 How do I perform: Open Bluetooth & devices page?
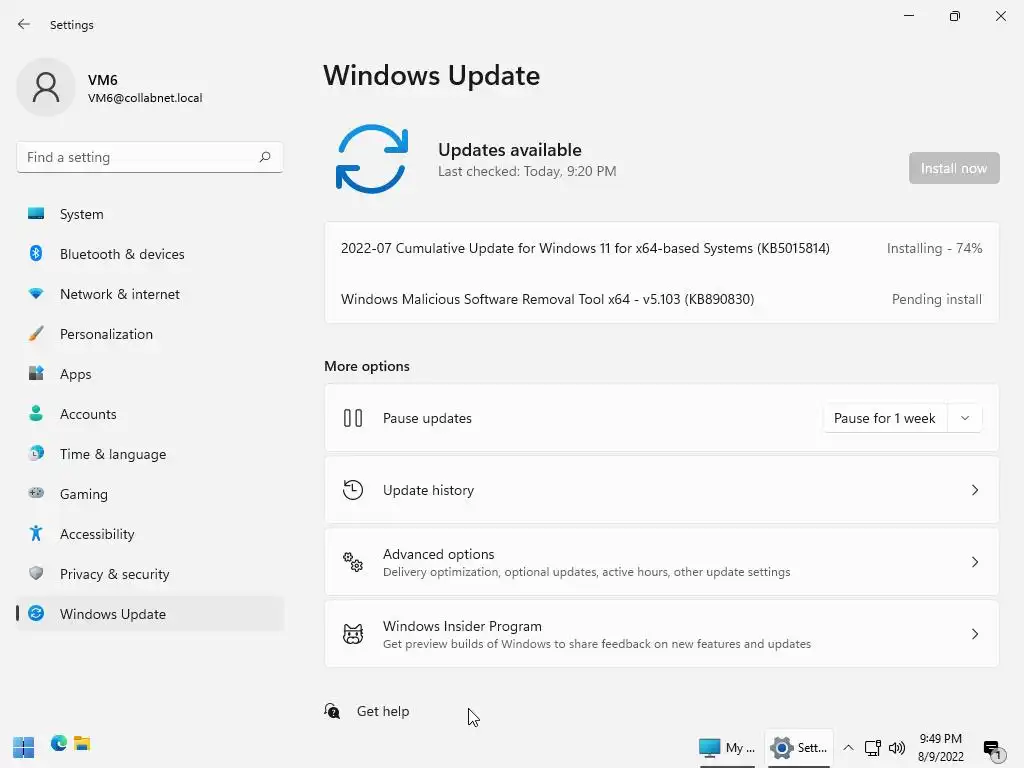point(150,254)
